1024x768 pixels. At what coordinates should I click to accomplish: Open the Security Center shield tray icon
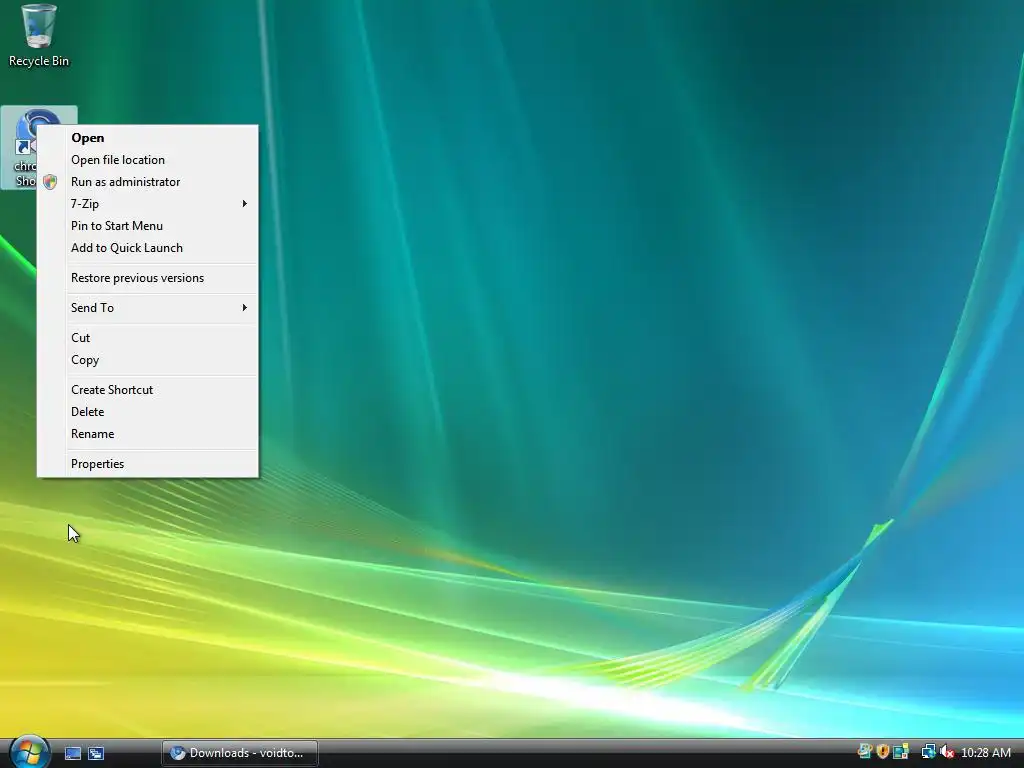(x=883, y=752)
